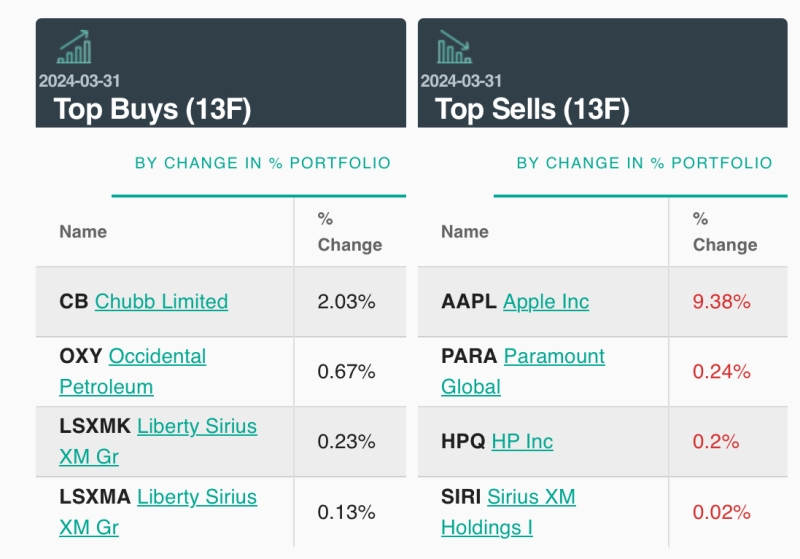Open the Apple Inc link
The image size is (800, 559).
(546, 301)
